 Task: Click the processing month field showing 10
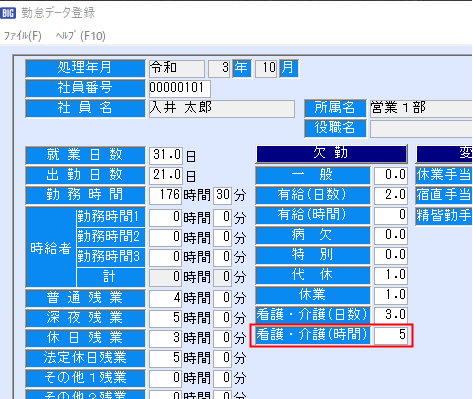pos(266,69)
